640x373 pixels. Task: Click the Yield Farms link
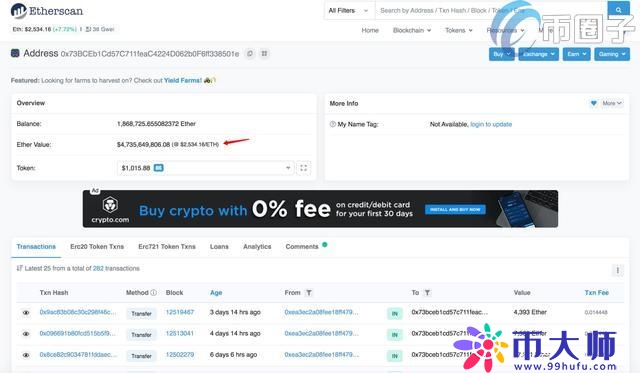(x=183, y=80)
